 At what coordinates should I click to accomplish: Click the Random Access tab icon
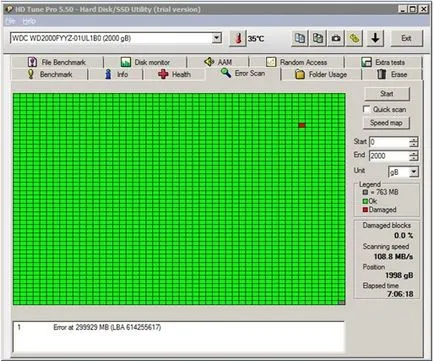(271, 62)
